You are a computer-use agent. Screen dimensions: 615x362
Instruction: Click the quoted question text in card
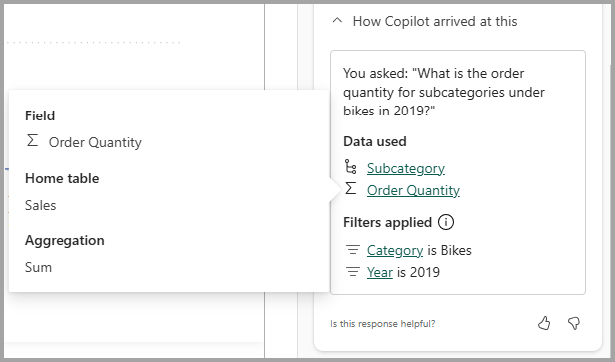pyautogui.click(x=444, y=92)
